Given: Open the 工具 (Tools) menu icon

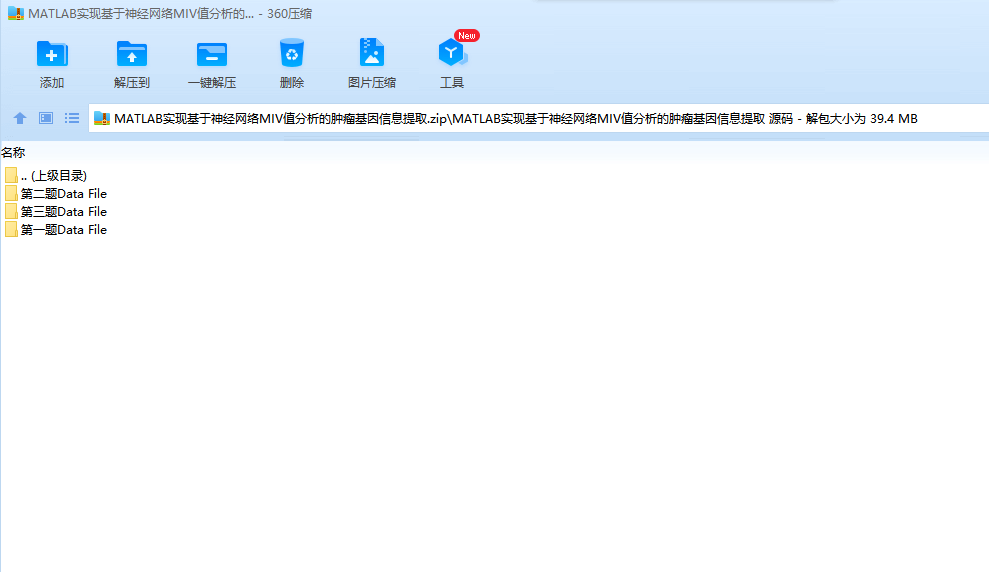Looking at the screenshot, I should coord(452,53).
